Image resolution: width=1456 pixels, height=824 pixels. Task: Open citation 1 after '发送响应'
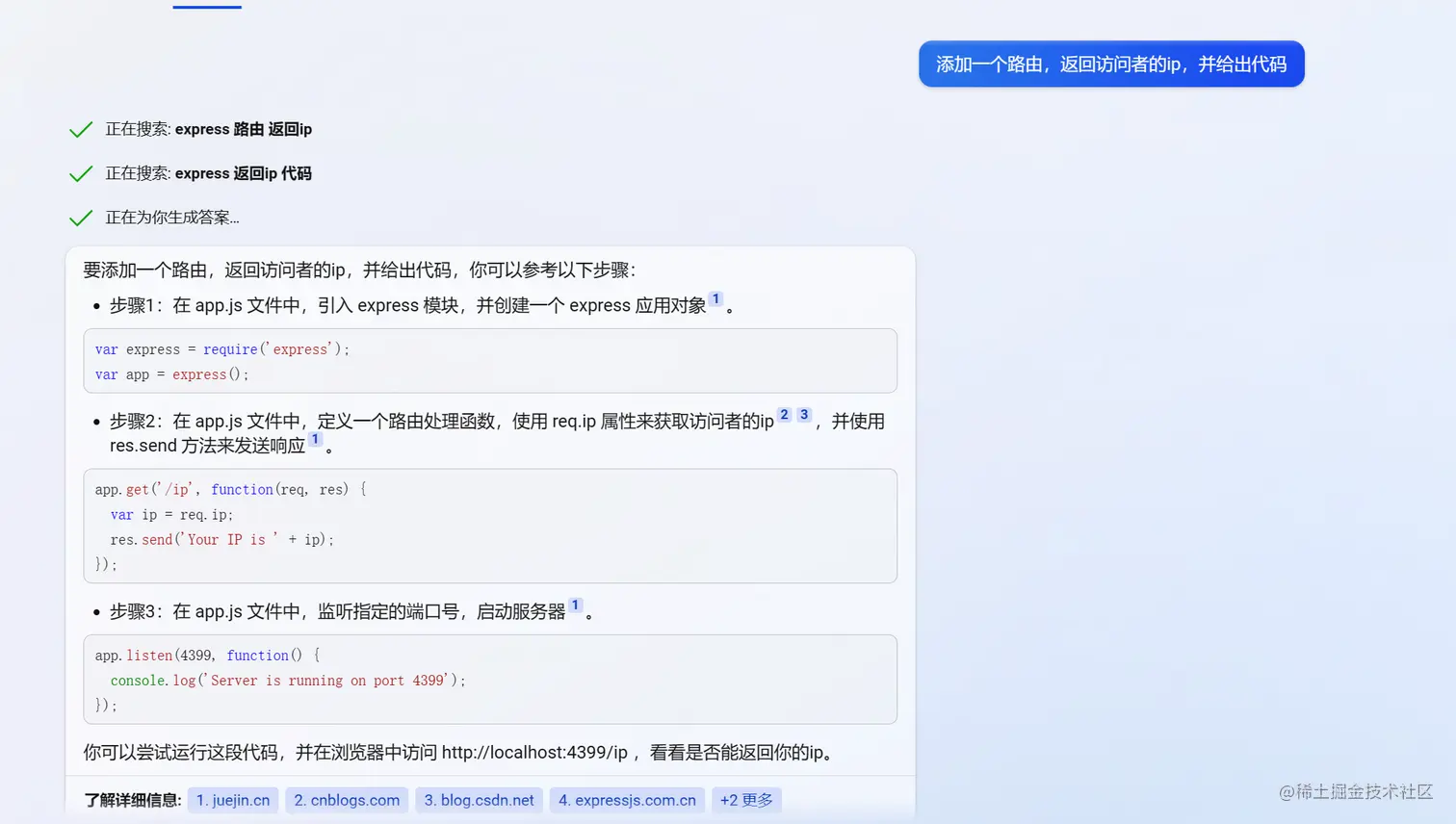click(x=315, y=439)
